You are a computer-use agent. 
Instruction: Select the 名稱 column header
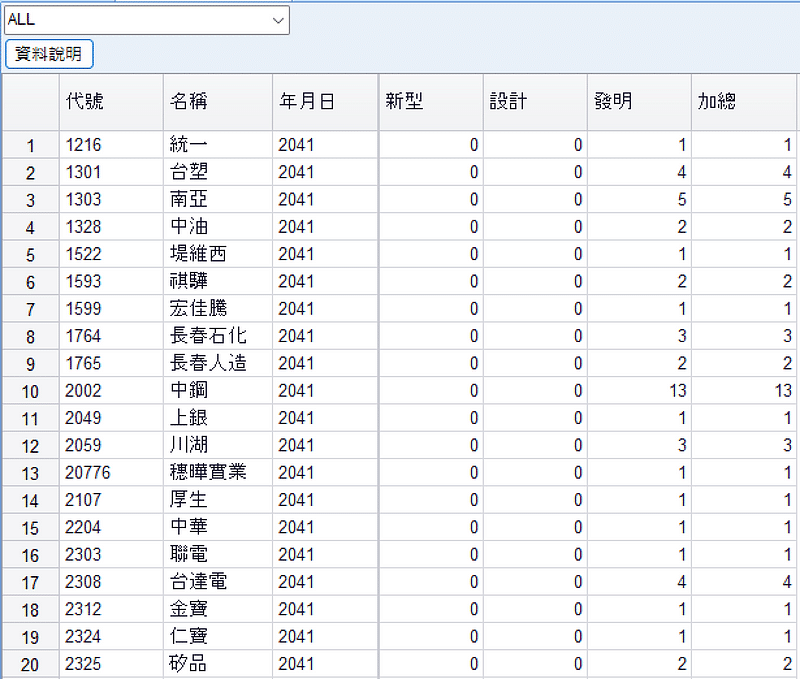click(x=218, y=102)
